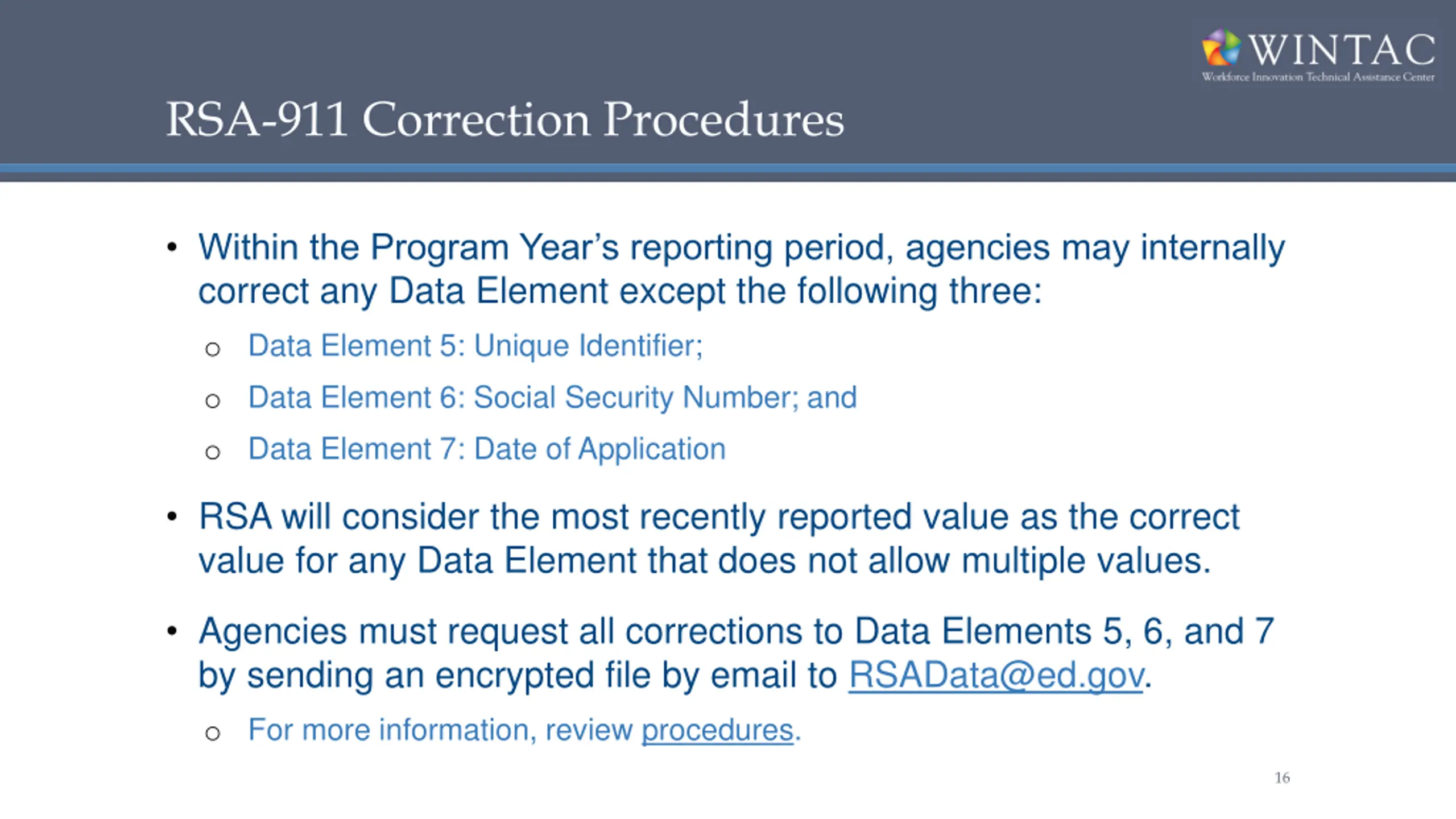Click the blue divider line under the header
Screen dimensions: 1456x819
coord(728,168)
